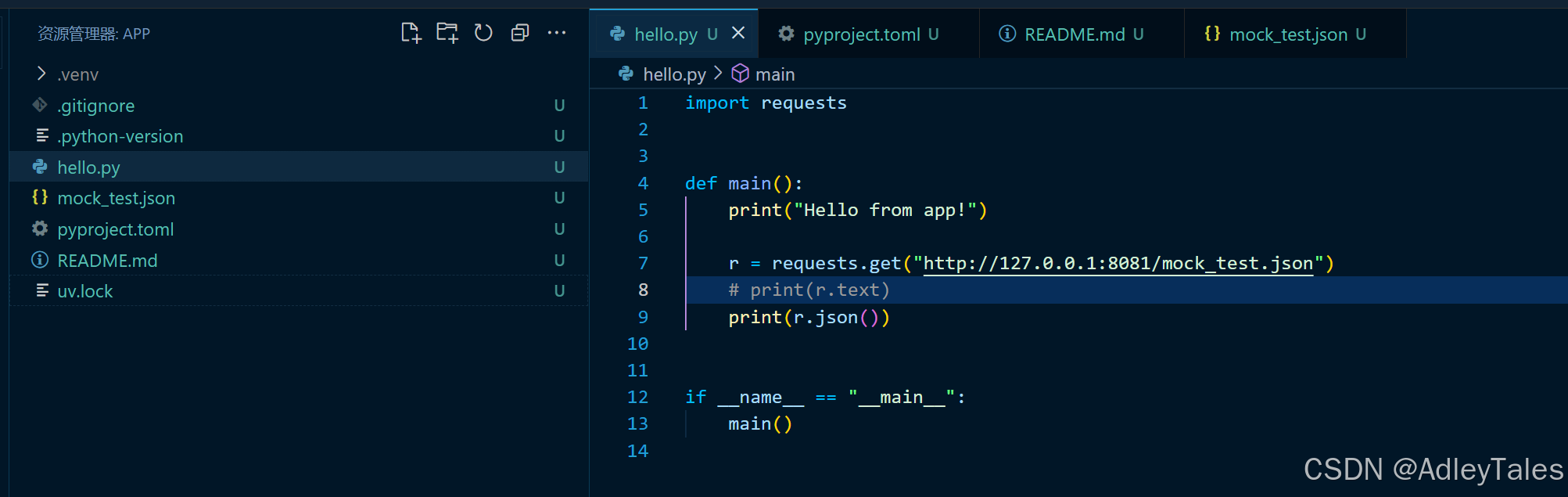Screen dimensions: 1568x497
Task: Click the Python icon beside hello.py in tree
Action: pyautogui.click(x=40, y=167)
